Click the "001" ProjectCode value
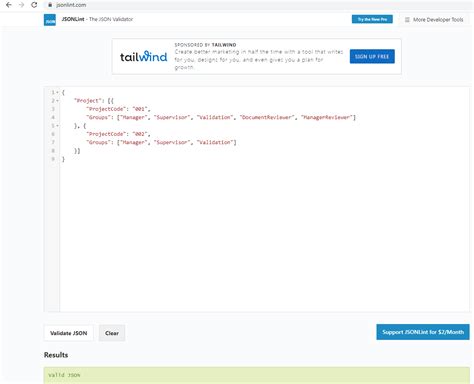This screenshot has height=384, width=474. [140, 109]
